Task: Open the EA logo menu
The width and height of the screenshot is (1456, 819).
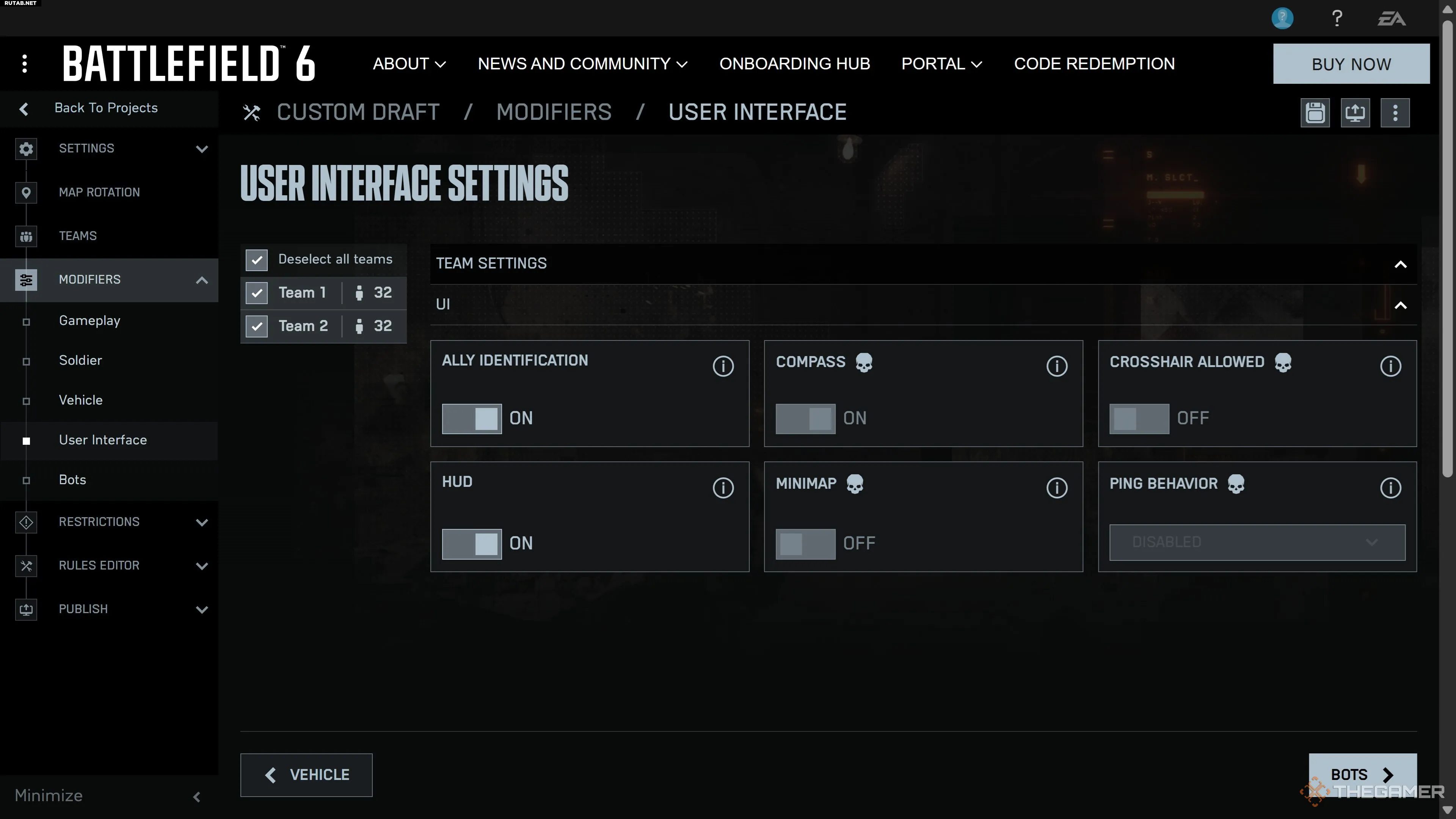Action: (x=1391, y=19)
